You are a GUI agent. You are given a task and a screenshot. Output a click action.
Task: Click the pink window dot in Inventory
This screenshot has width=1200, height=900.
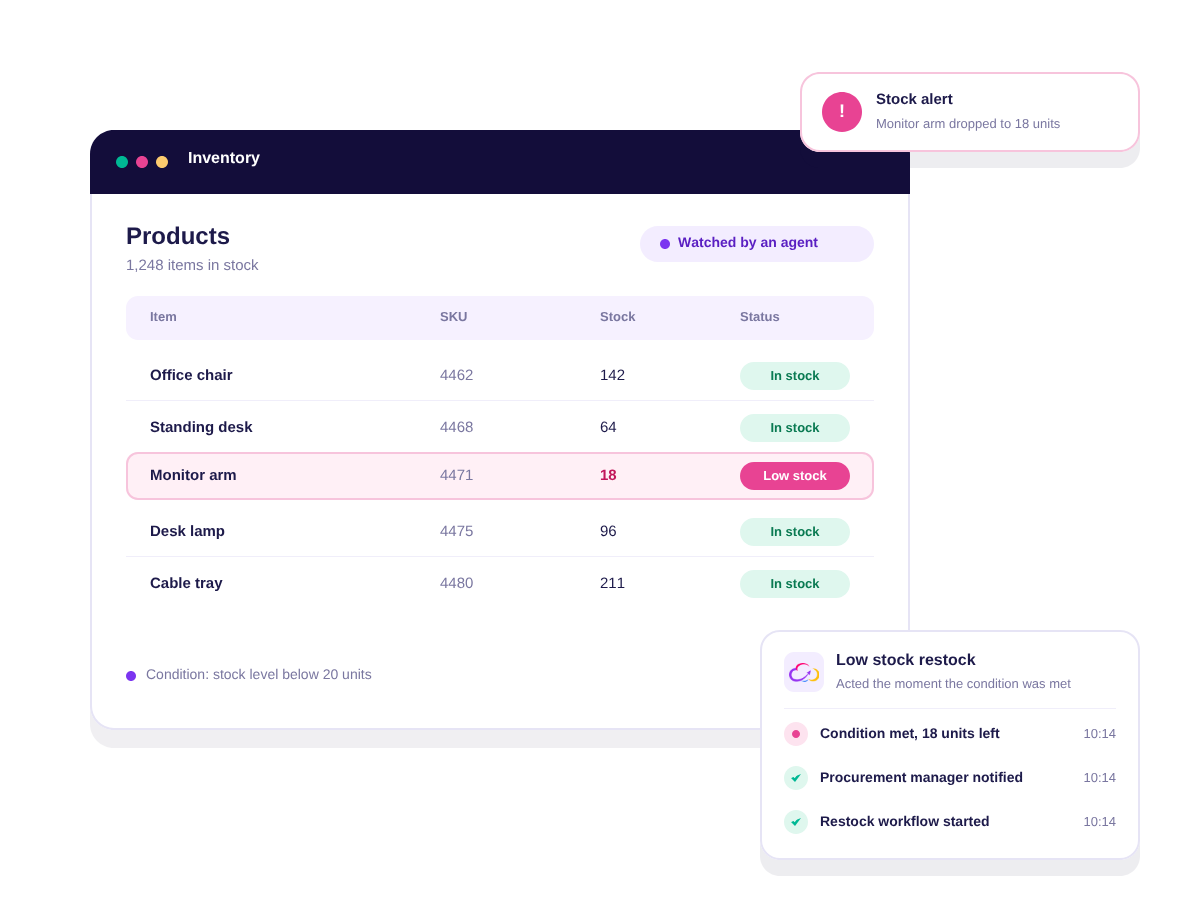tap(142, 162)
